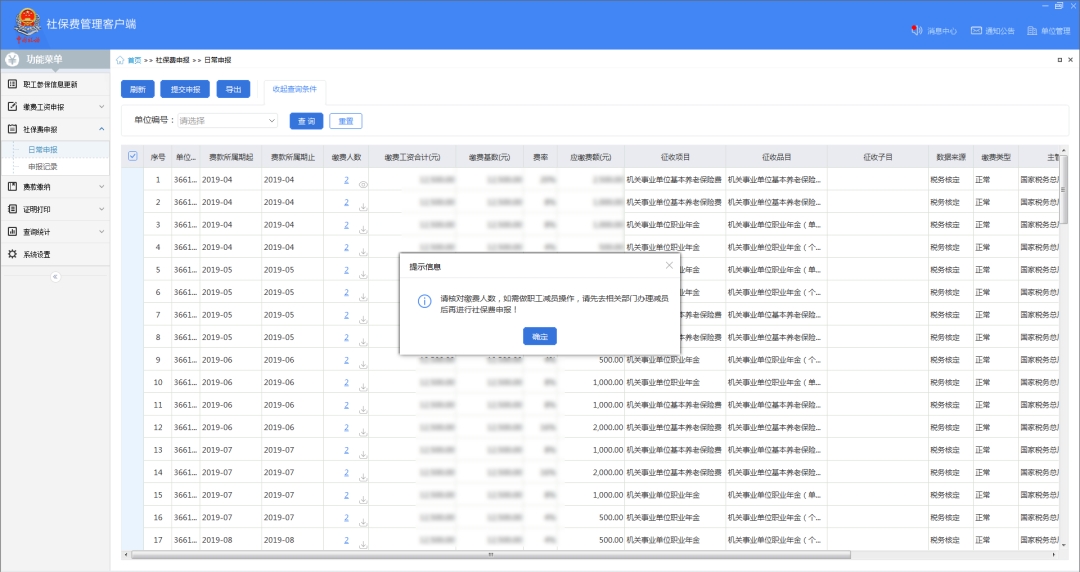This screenshot has width=1080, height=572.
Task: Toggle the select-all checkbox in table header
Action: 133,156
